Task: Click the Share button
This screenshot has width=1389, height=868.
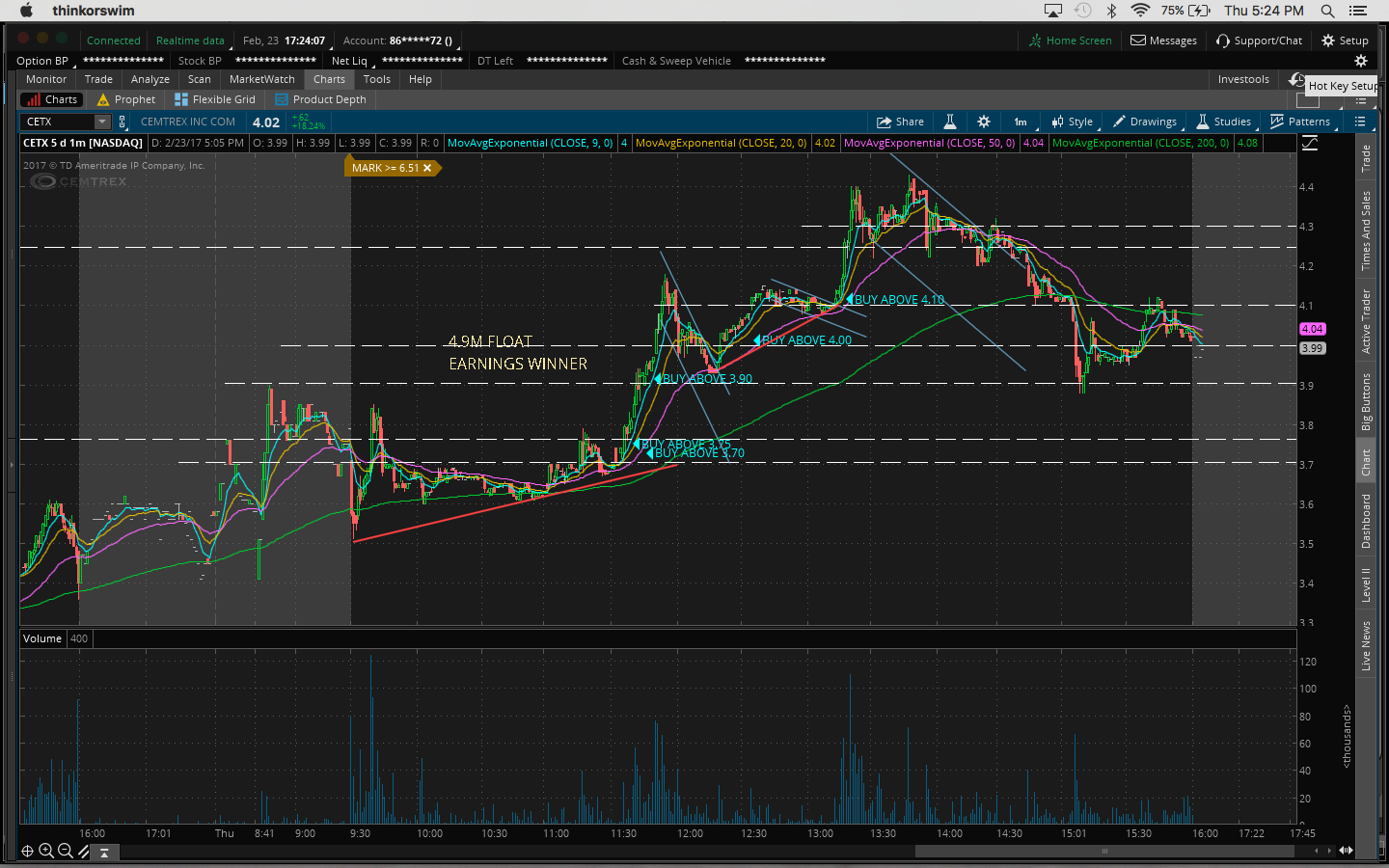Action: click(x=900, y=122)
